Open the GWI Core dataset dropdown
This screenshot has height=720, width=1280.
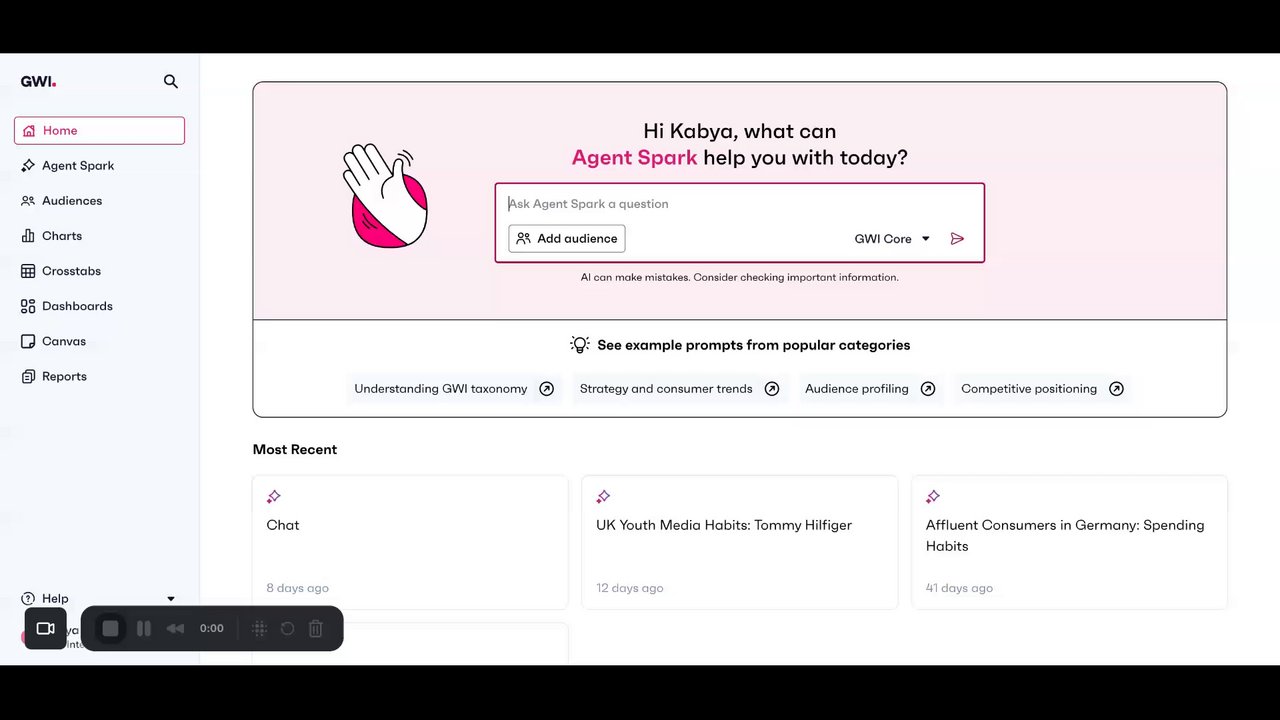[892, 239]
